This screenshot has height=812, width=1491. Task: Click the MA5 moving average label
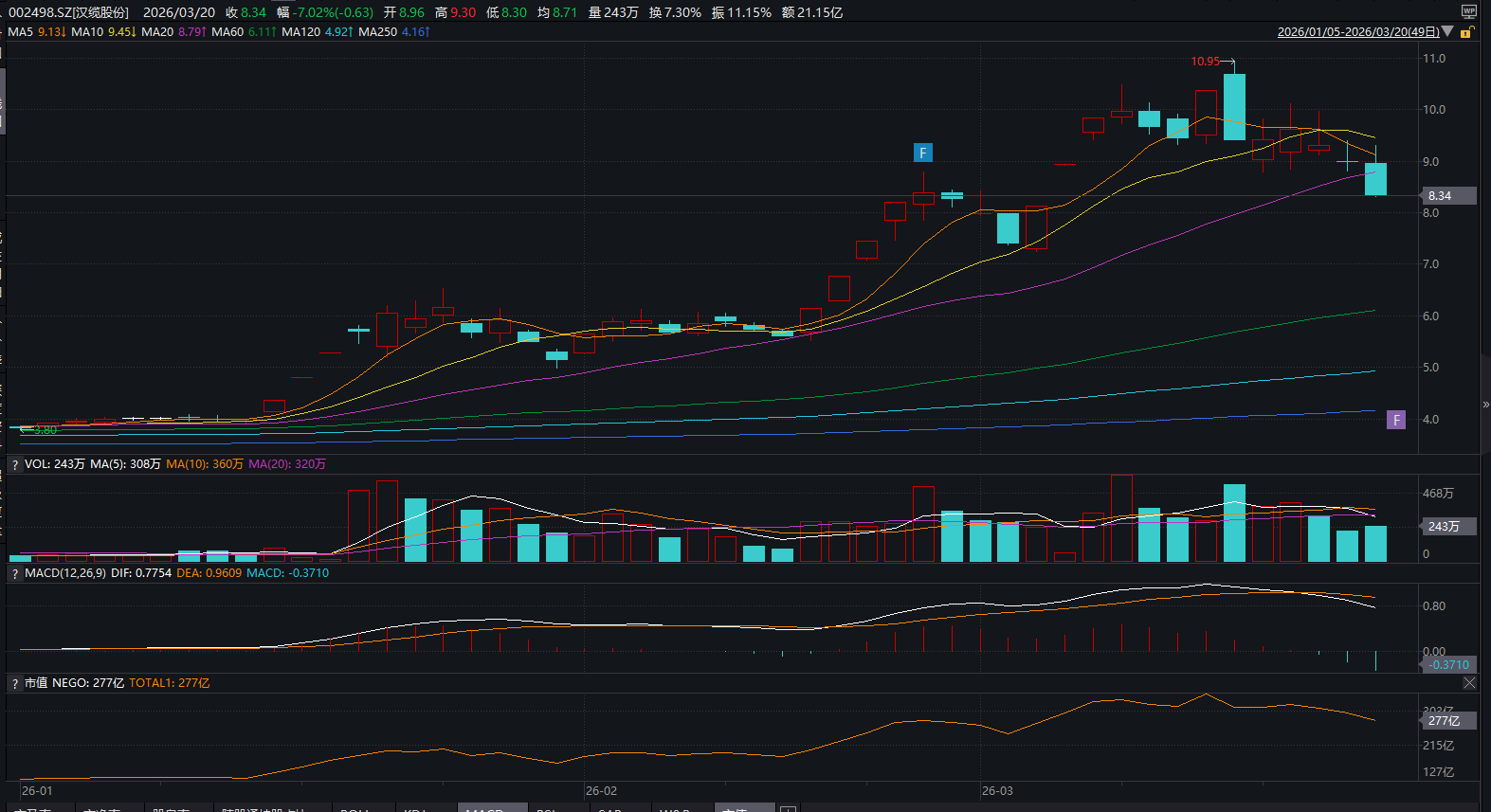click(x=21, y=32)
